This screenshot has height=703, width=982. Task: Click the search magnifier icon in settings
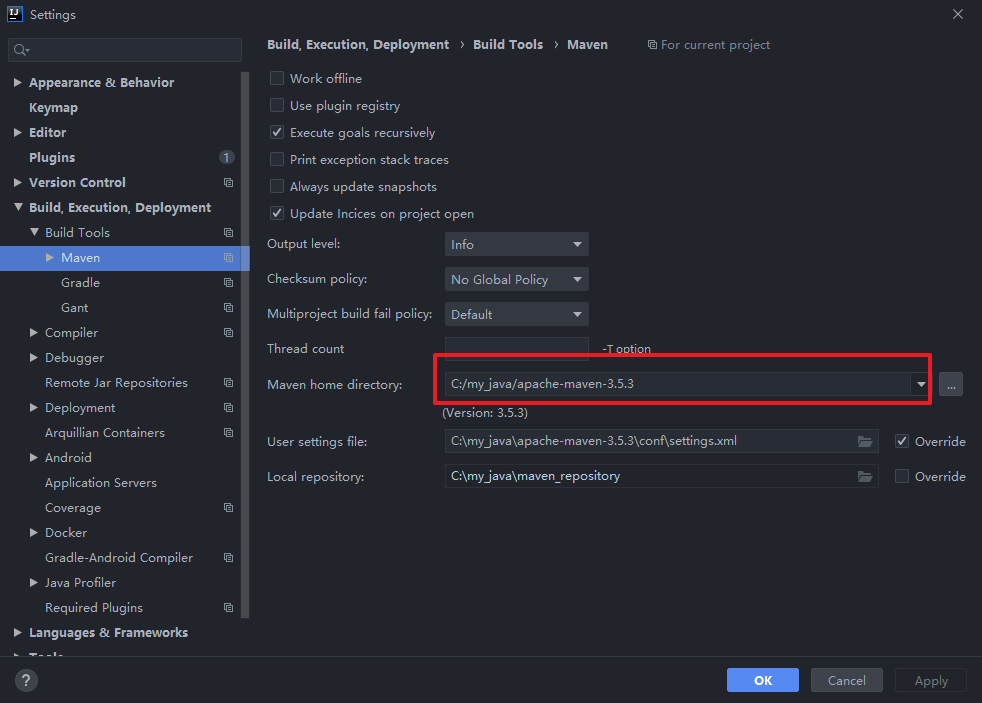tap(21, 50)
